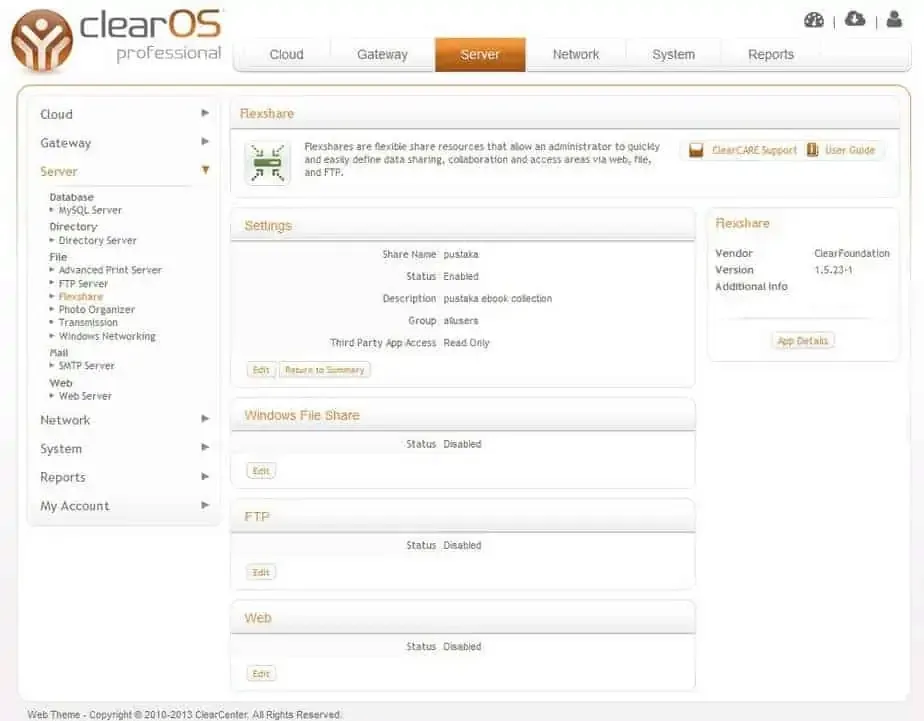Click the Return to Summary button
Image resolution: width=924 pixels, height=721 pixels.
coord(325,370)
